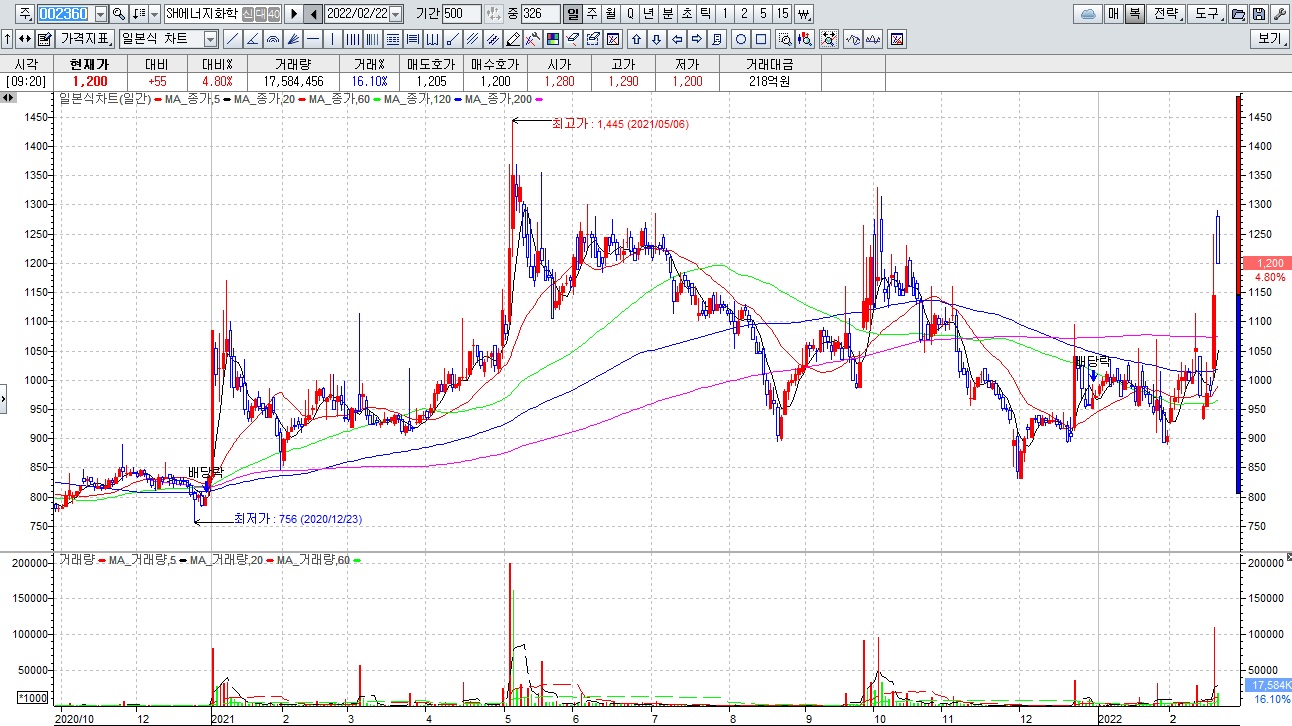Click the 현재가 column header
The image size is (1292, 726).
click(88, 64)
